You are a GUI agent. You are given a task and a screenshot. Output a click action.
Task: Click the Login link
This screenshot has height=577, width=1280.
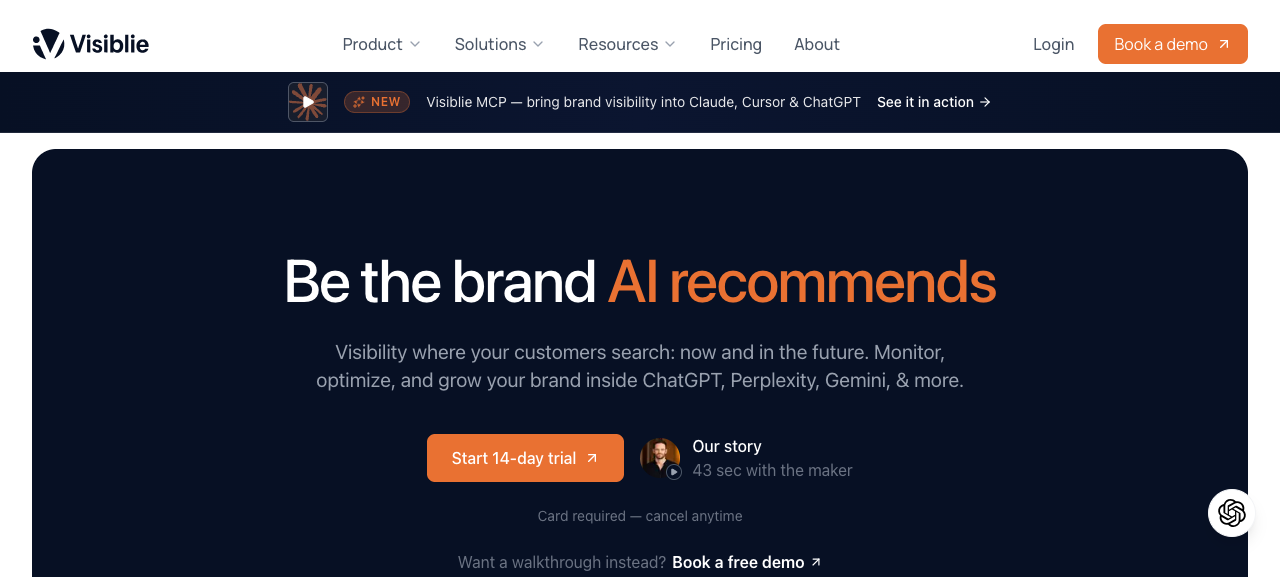click(x=1053, y=44)
